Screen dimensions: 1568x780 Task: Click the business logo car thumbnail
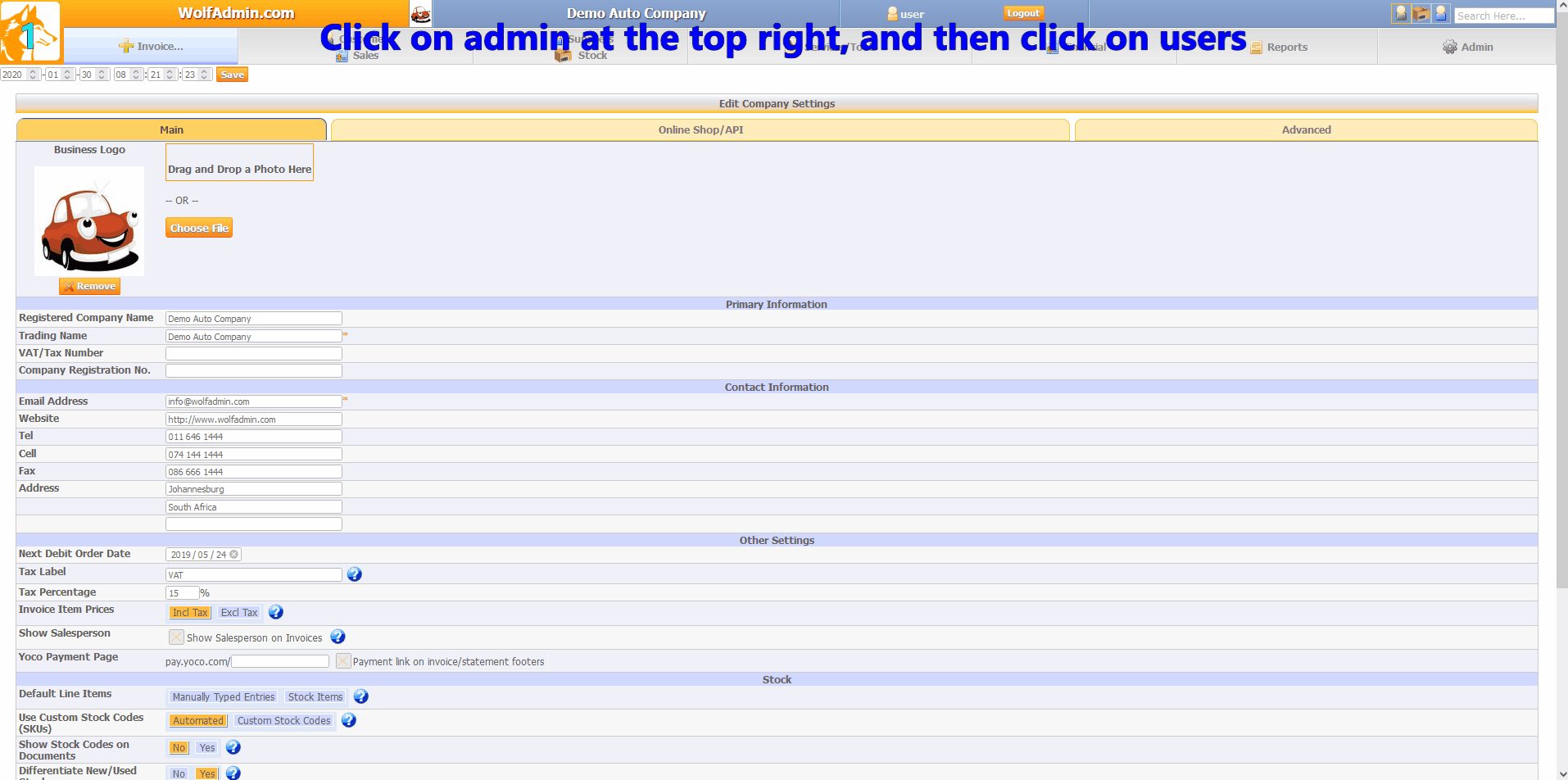(89, 221)
